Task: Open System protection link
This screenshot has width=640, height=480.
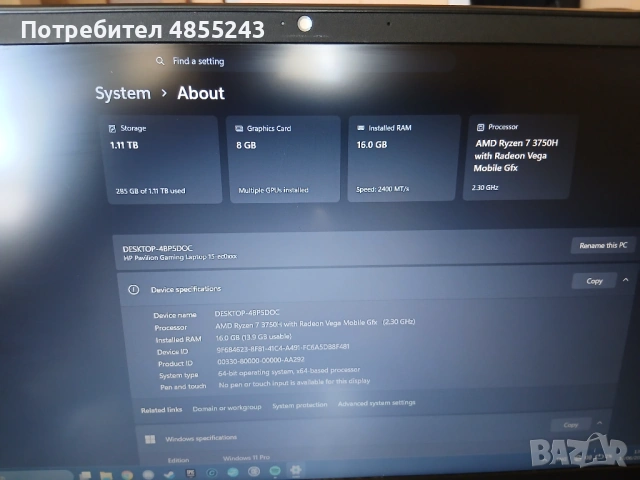Action: coord(300,405)
